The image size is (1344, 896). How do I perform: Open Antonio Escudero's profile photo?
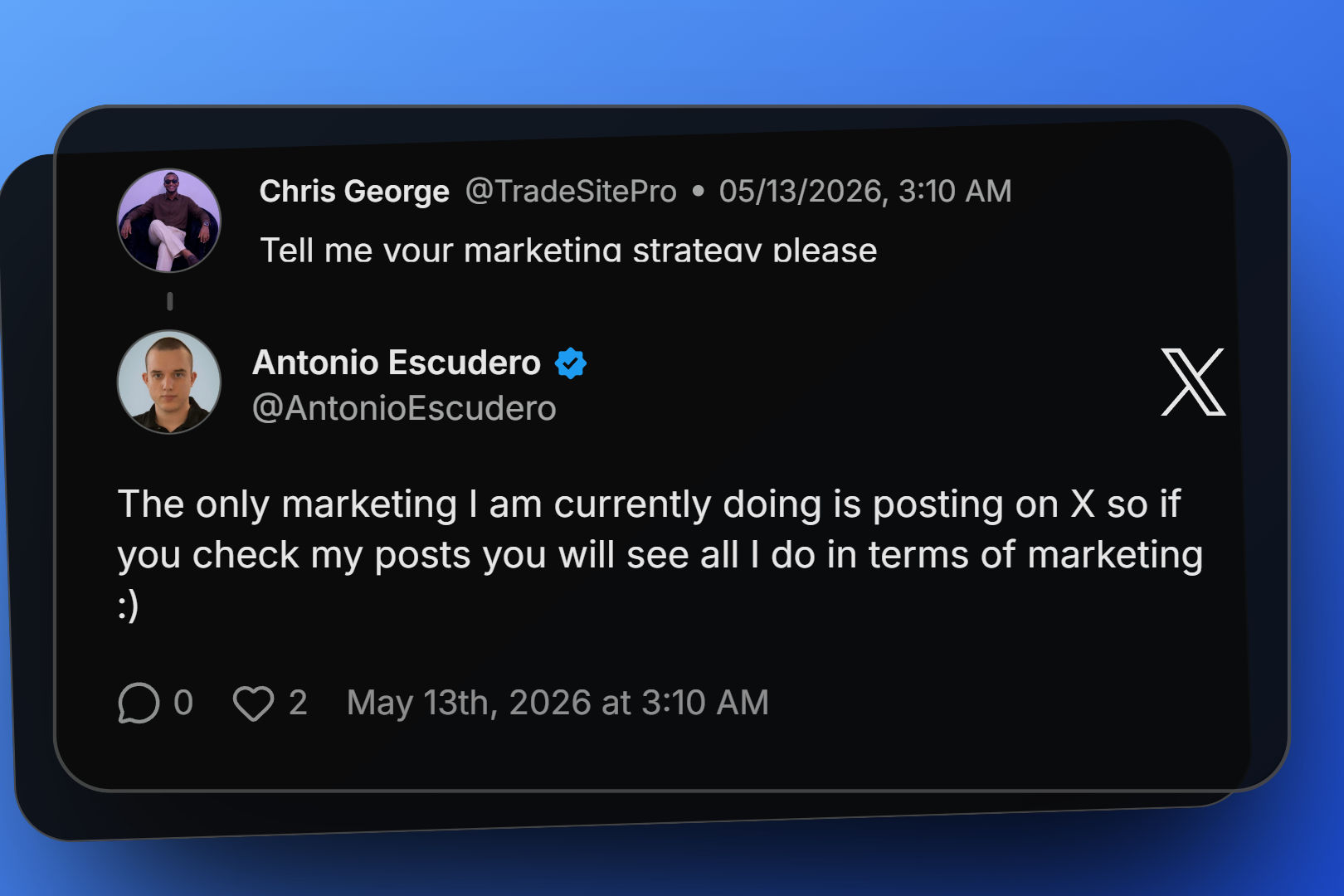pyautogui.click(x=169, y=382)
